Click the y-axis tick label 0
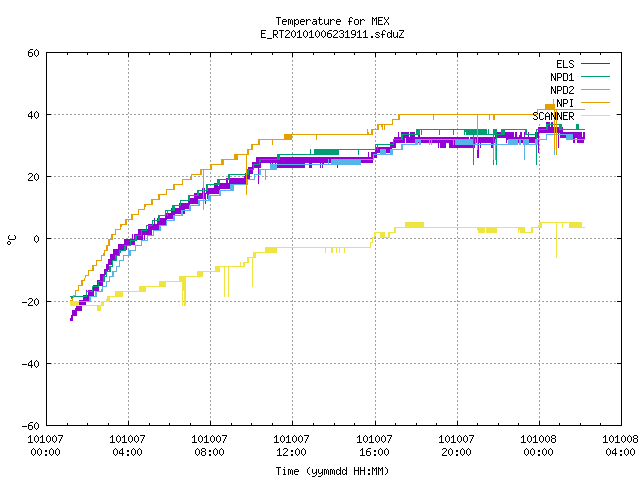The height and width of the screenshot is (480, 640). pos(37,240)
